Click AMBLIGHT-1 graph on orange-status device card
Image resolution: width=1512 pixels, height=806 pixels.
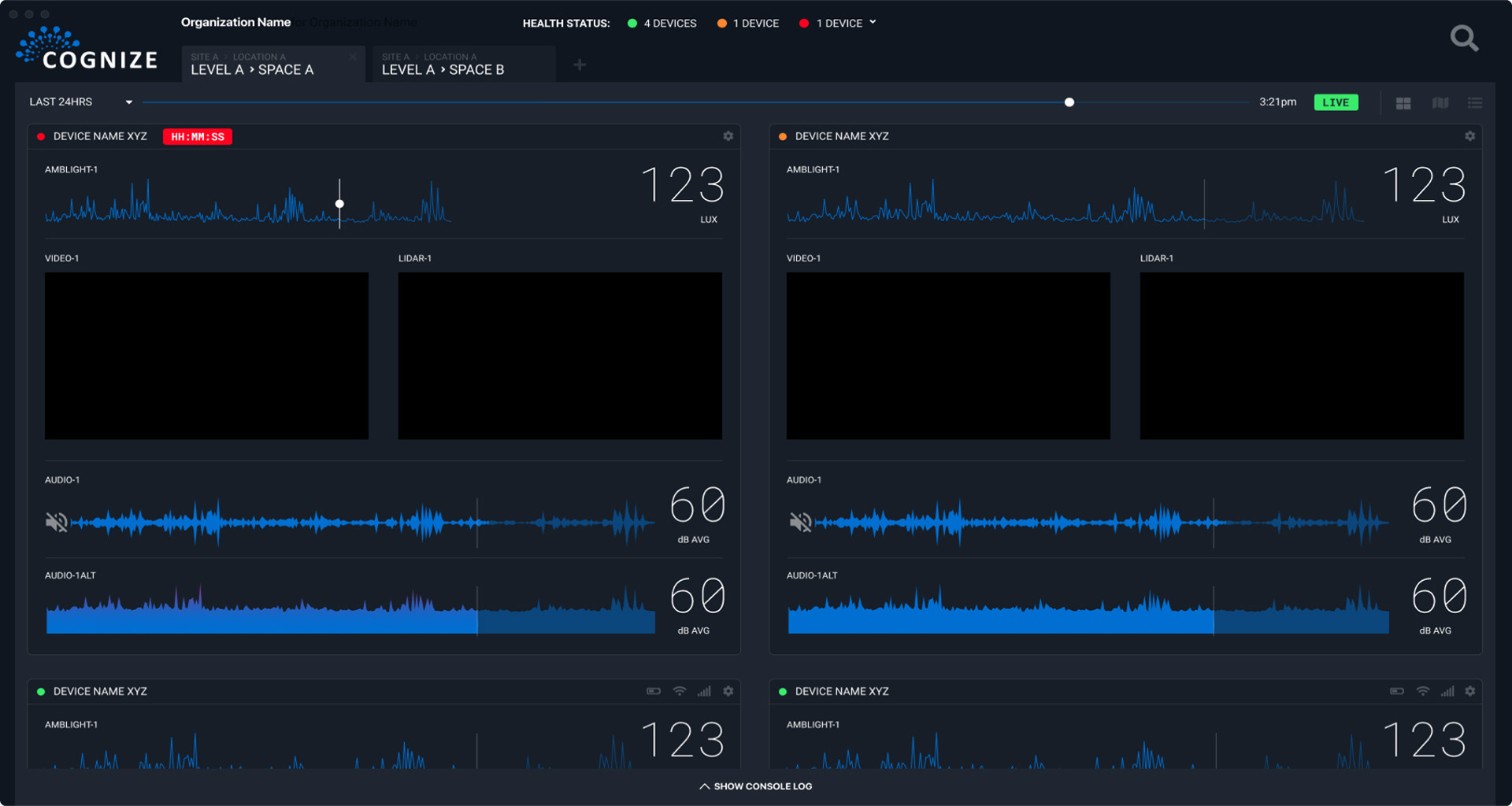coord(1075,203)
